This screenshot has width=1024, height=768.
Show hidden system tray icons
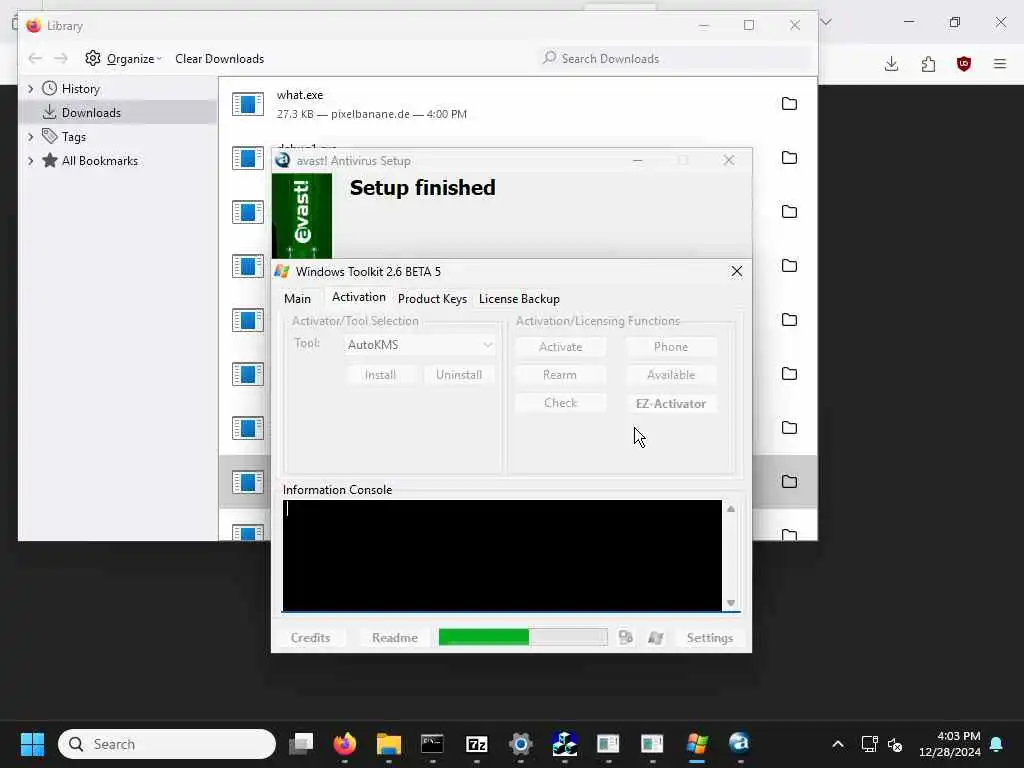coord(838,744)
